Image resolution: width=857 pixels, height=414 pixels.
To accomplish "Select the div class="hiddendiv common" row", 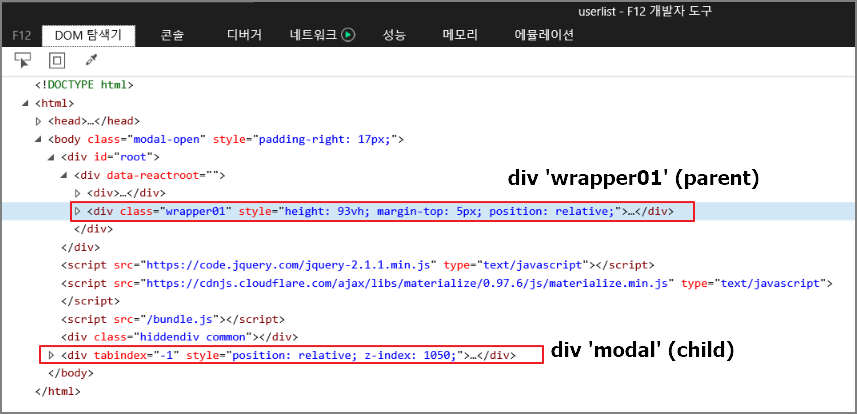I will pyautogui.click(x=179, y=337).
